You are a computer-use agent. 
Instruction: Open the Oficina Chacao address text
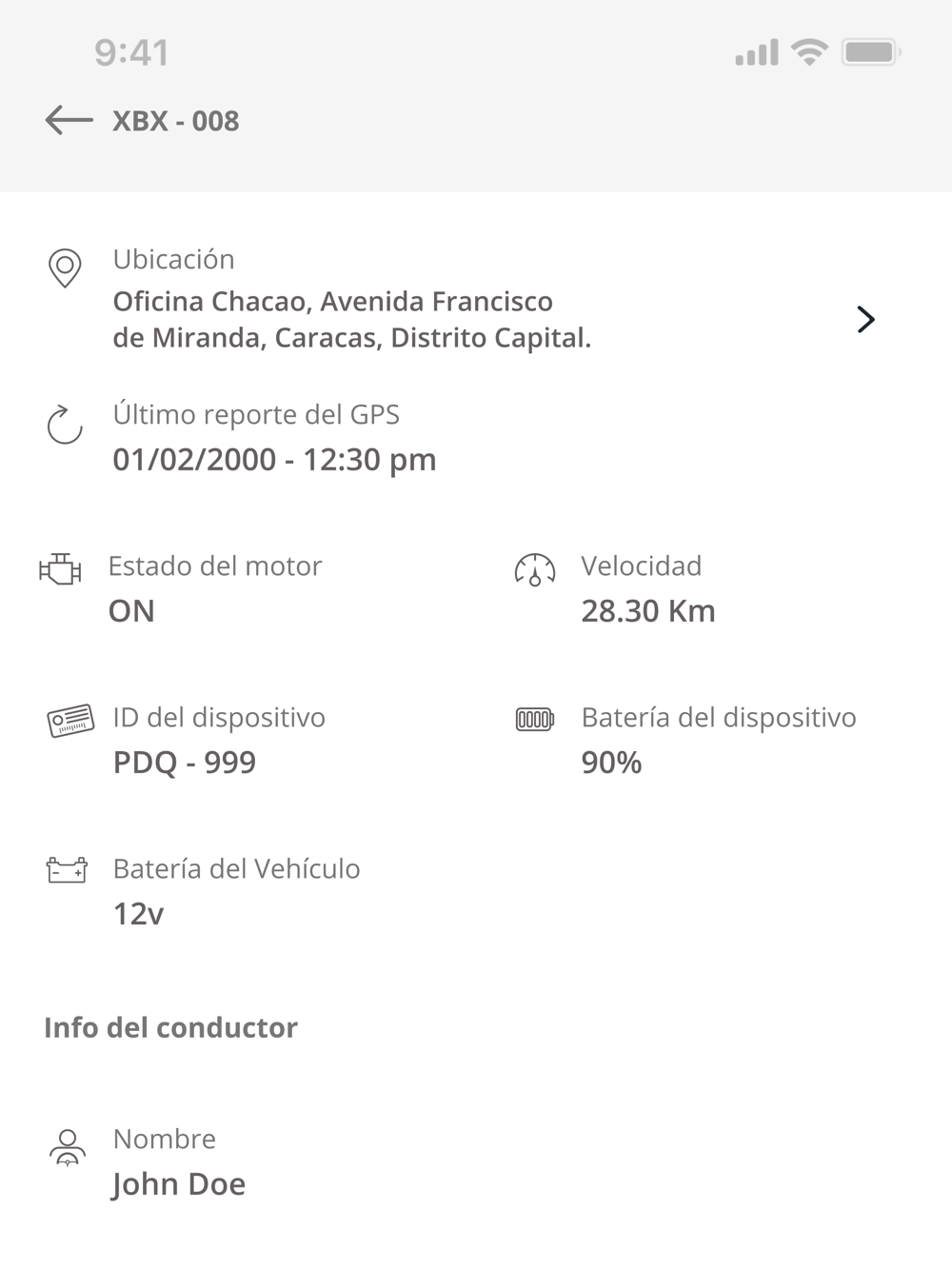click(351, 320)
